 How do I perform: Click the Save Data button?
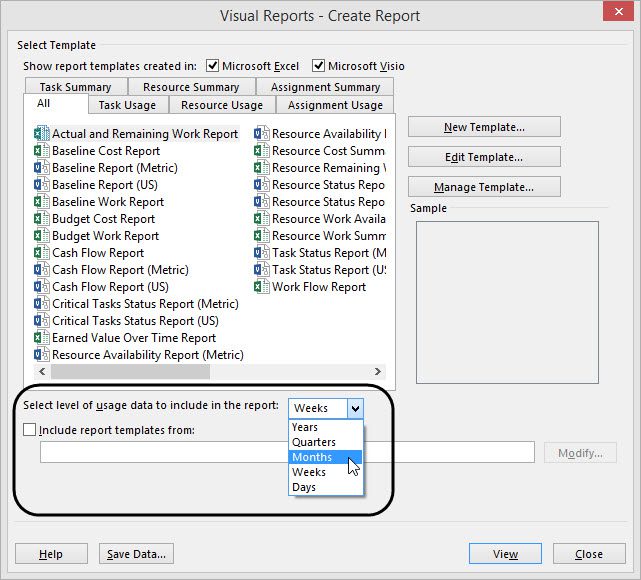[136, 554]
